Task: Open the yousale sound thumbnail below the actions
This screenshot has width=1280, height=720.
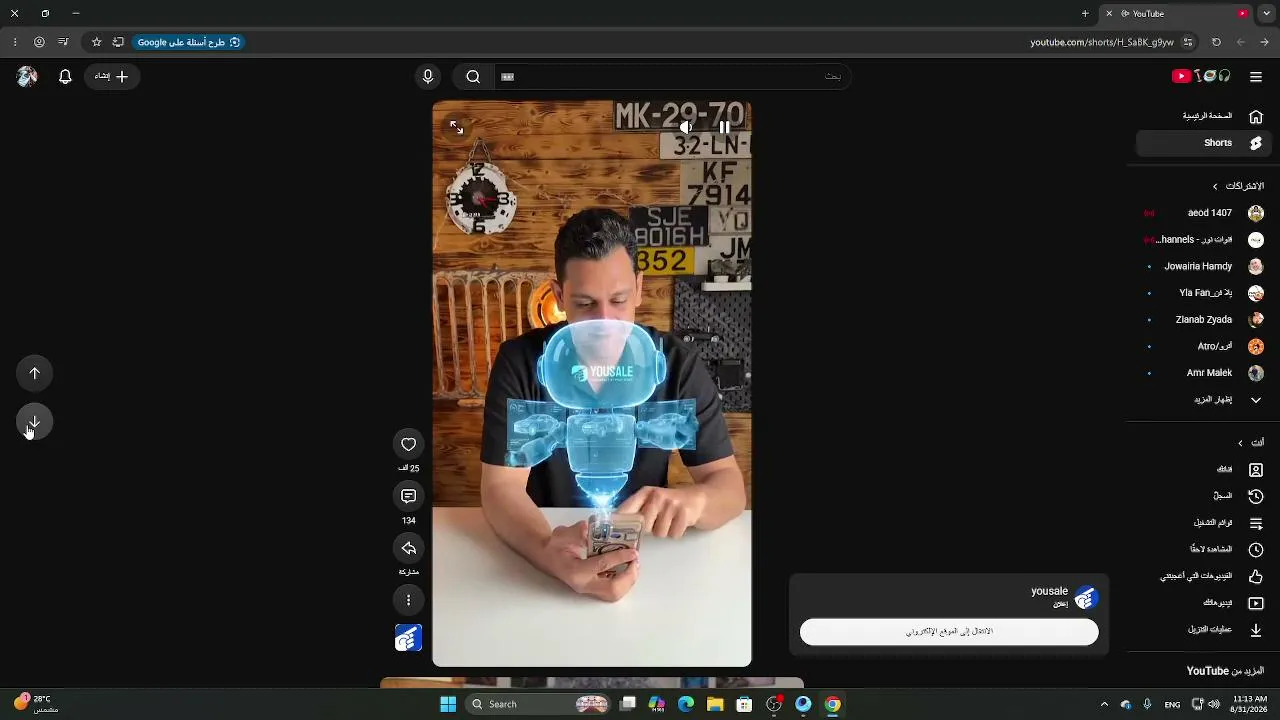Action: [408, 638]
